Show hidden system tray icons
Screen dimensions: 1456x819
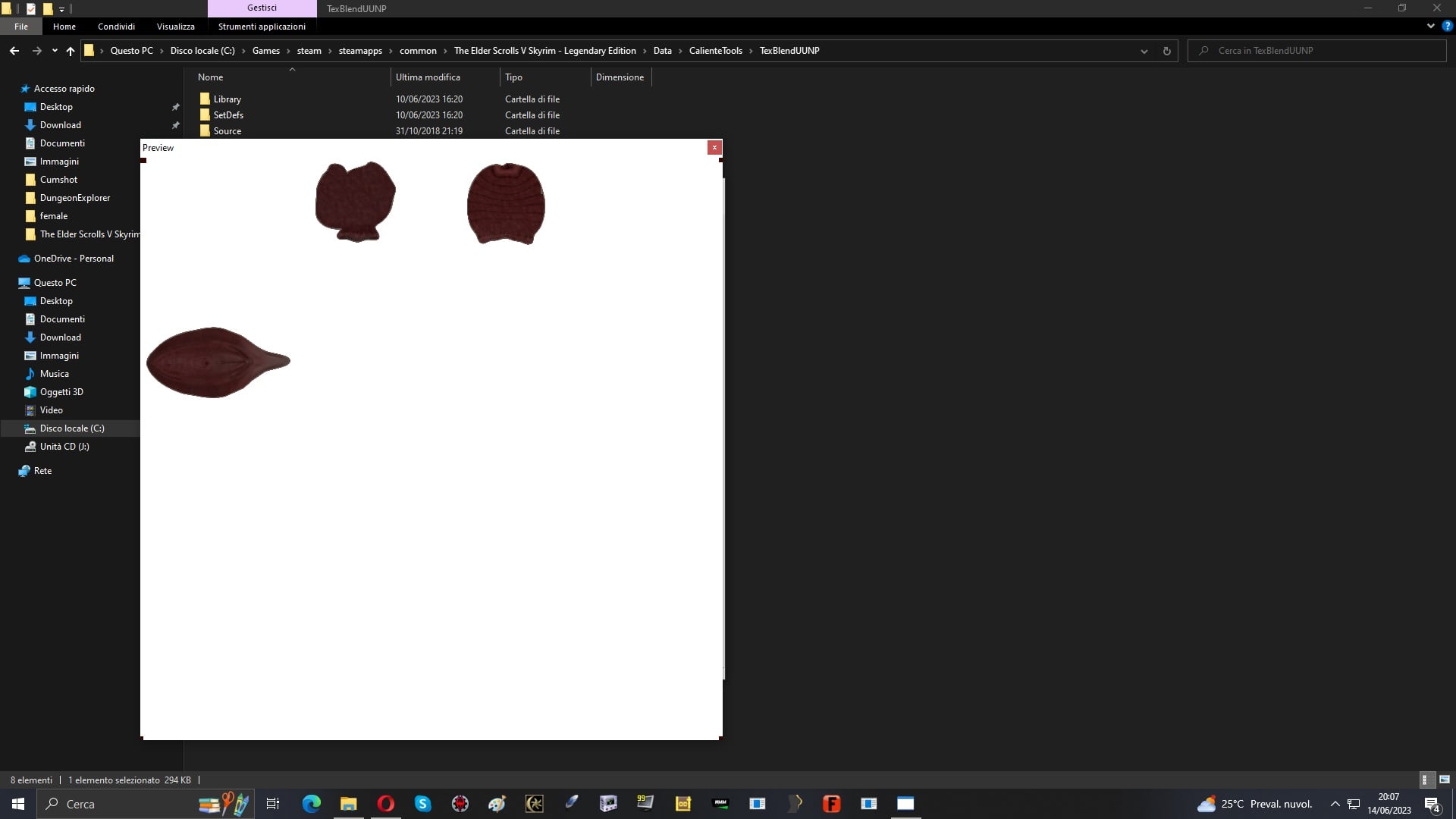click(1335, 804)
